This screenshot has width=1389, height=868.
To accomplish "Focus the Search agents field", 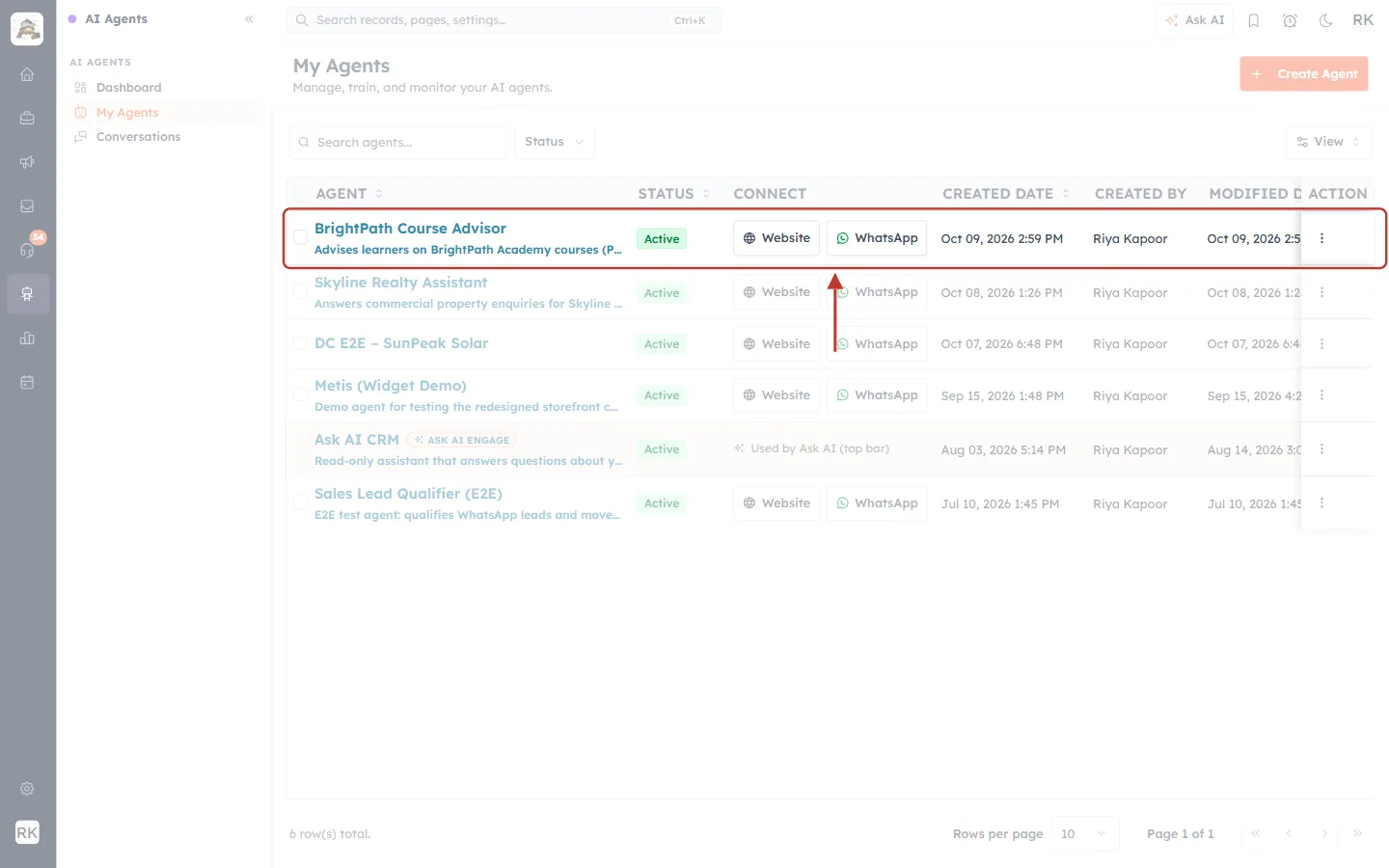I will [399, 143].
